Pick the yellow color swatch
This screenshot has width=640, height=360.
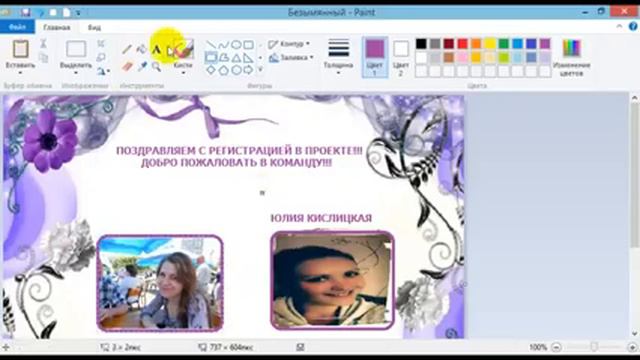(x=490, y=43)
